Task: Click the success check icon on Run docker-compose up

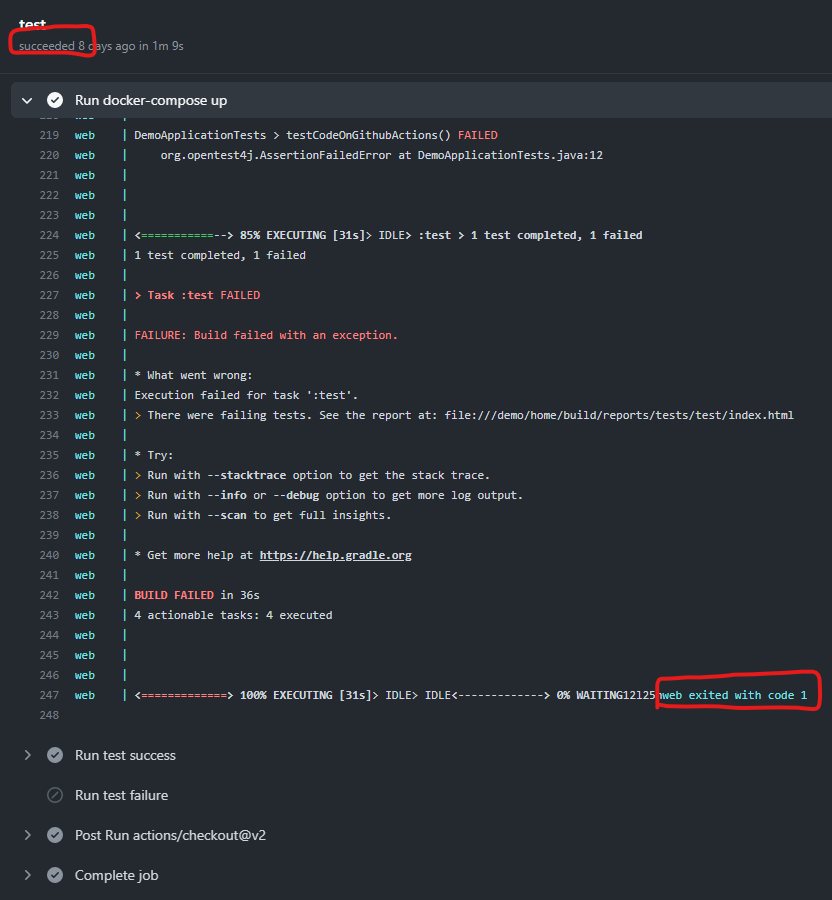Action: [x=55, y=100]
